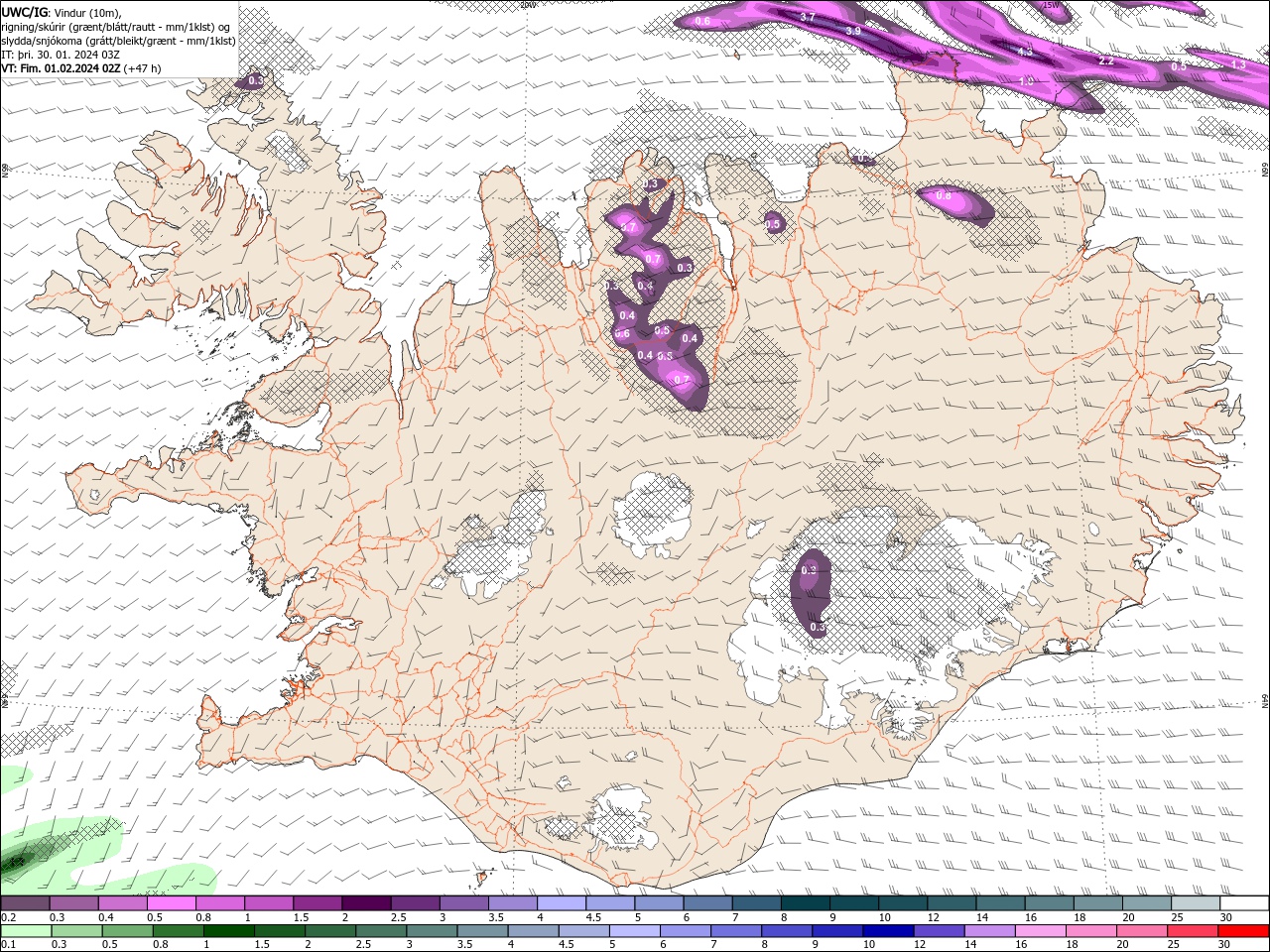Click the light purple 14 swatch in lower legend
The width and height of the screenshot is (1270, 952).
(x=989, y=931)
